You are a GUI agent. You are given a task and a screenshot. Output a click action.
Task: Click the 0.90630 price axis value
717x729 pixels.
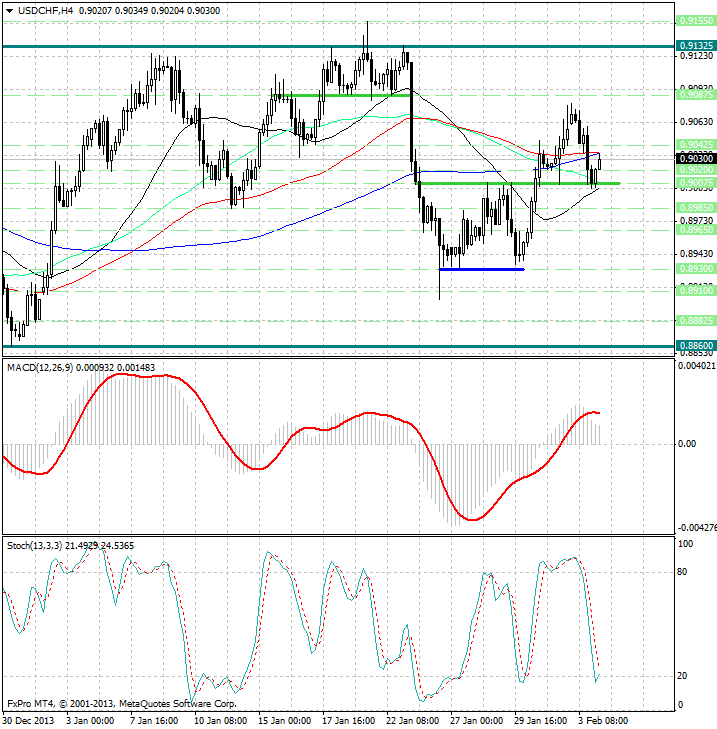click(x=696, y=122)
